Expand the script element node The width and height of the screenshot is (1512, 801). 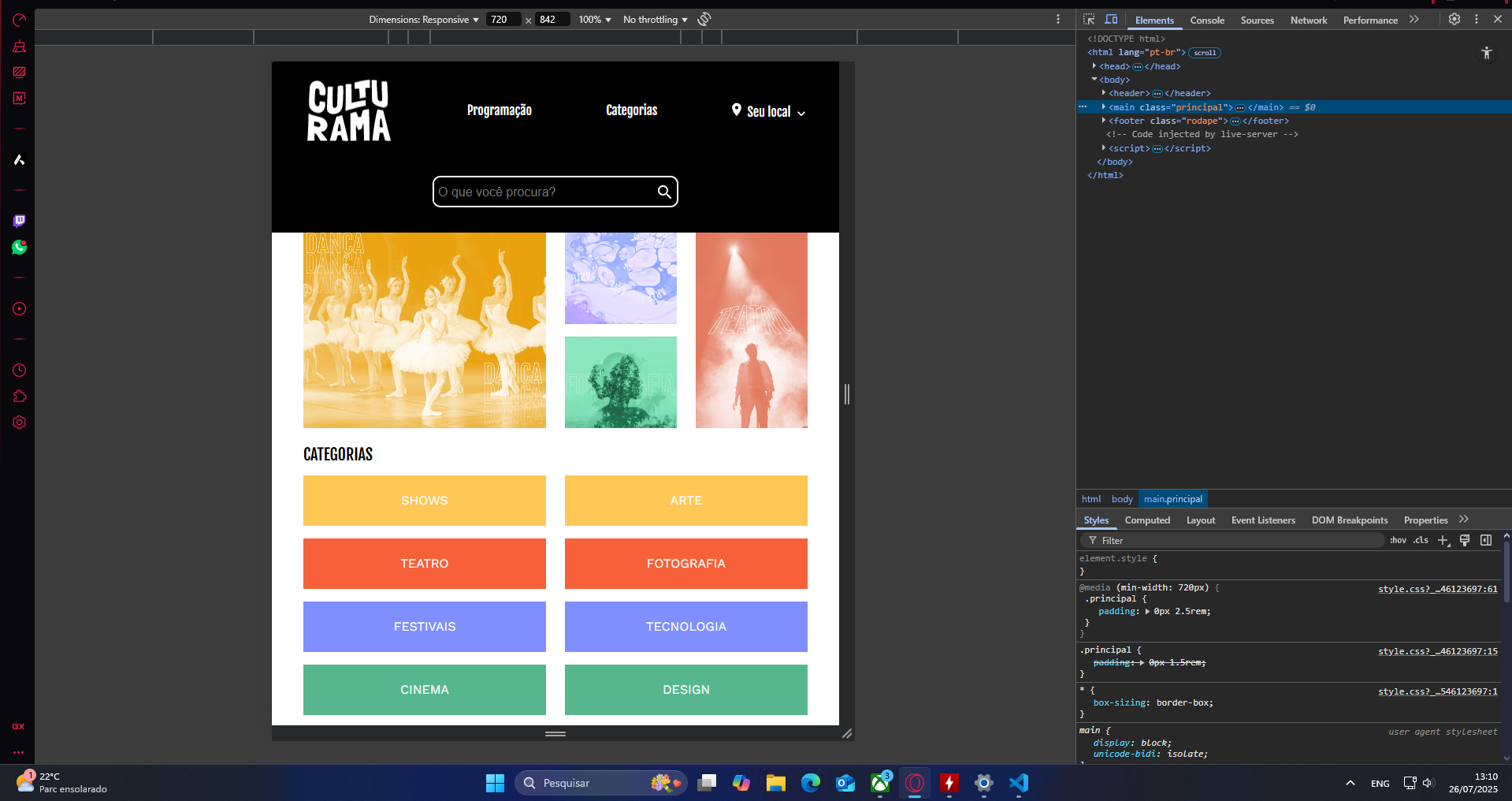point(1104,148)
